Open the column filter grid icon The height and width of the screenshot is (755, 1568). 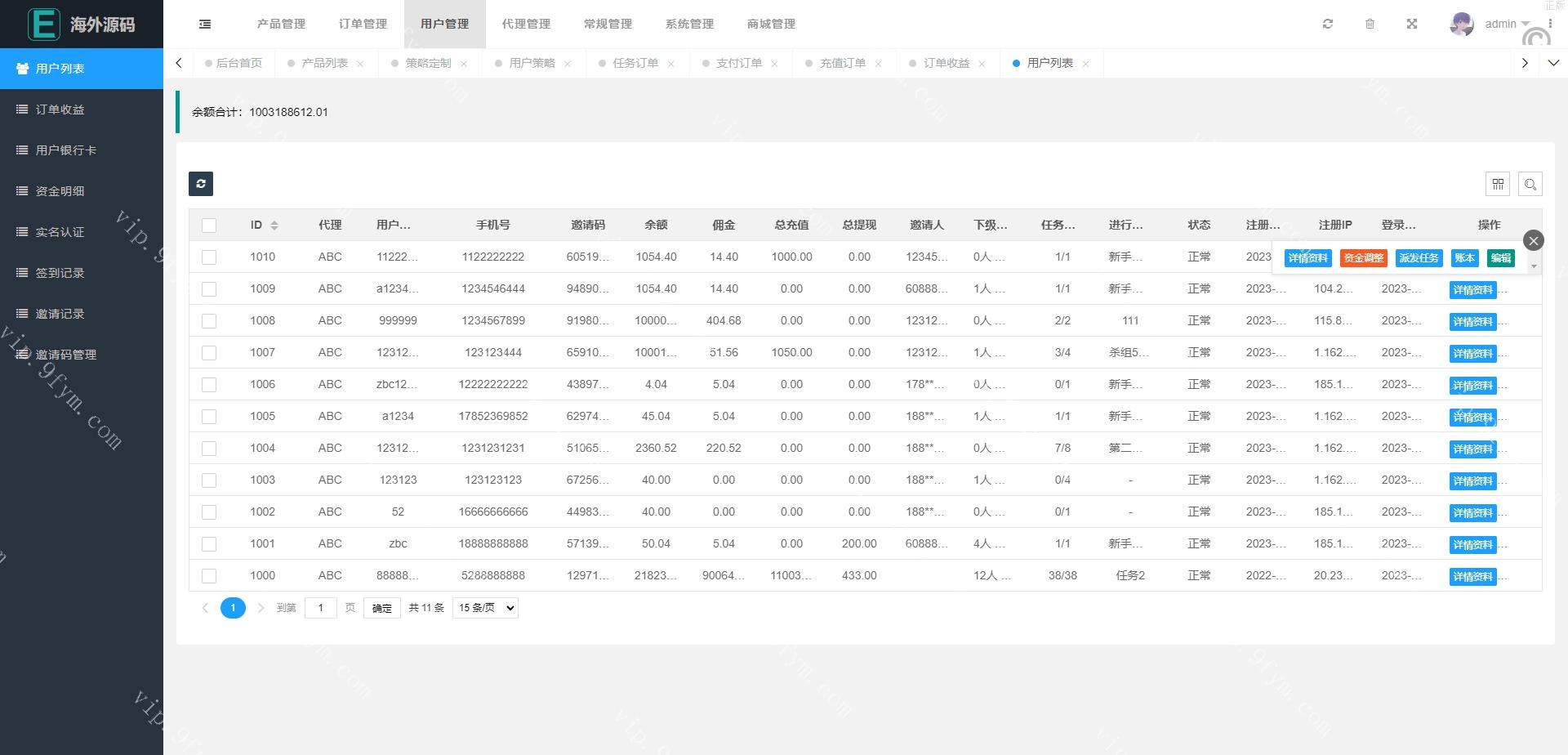[x=1498, y=184]
